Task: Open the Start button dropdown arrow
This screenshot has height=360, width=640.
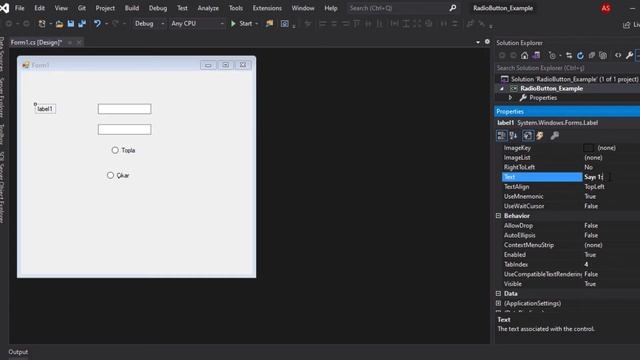Action: pyautogui.click(x=257, y=24)
